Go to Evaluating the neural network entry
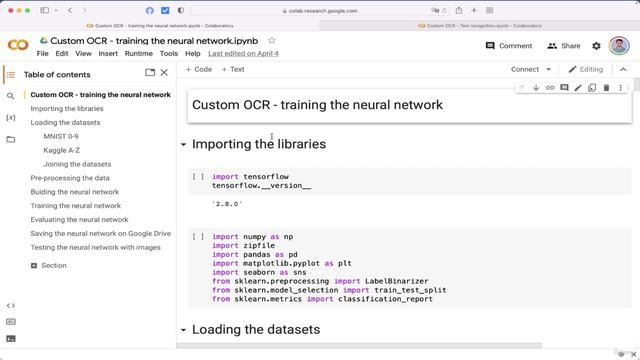This screenshot has height=360, width=640. click(x=79, y=220)
